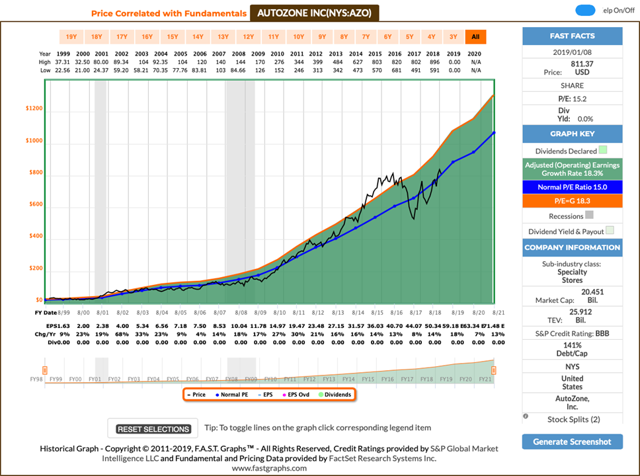Image resolution: width=640 pixels, height=476 pixels.
Task: Toggle the EPS legend item
Action: [265, 395]
